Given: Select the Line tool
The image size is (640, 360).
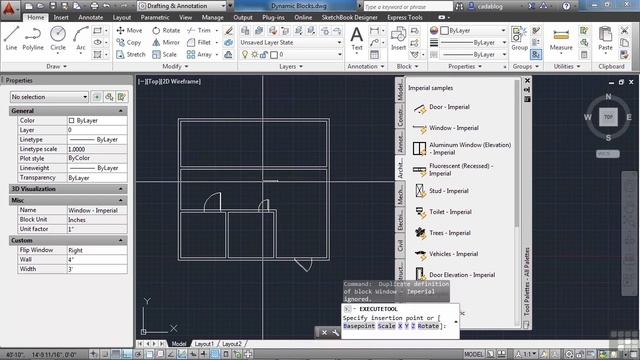Looking at the screenshot, I should [x=11, y=38].
